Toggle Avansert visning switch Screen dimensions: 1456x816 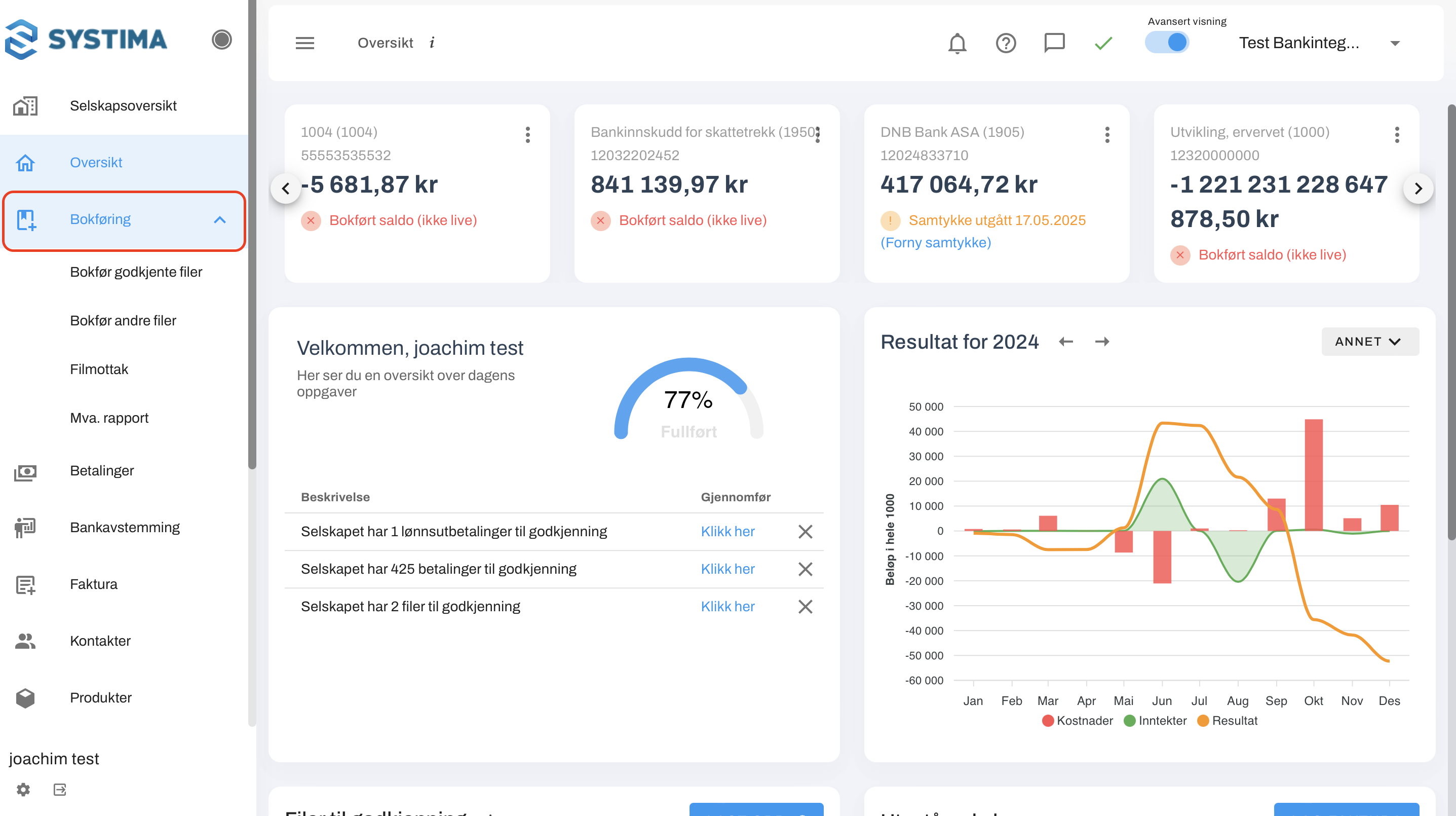[1167, 43]
